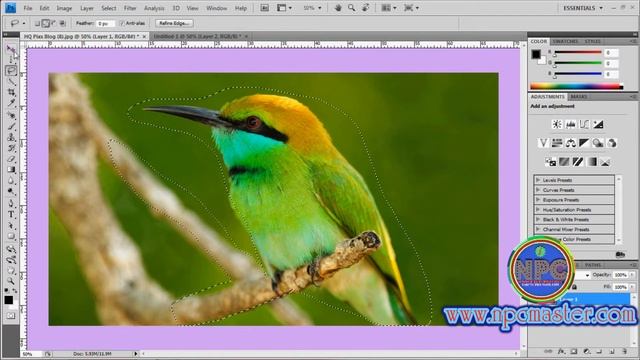This screenshot has width=640, height=360.
Task: Click the layer Opacity field
Action: tap(621, 275)
